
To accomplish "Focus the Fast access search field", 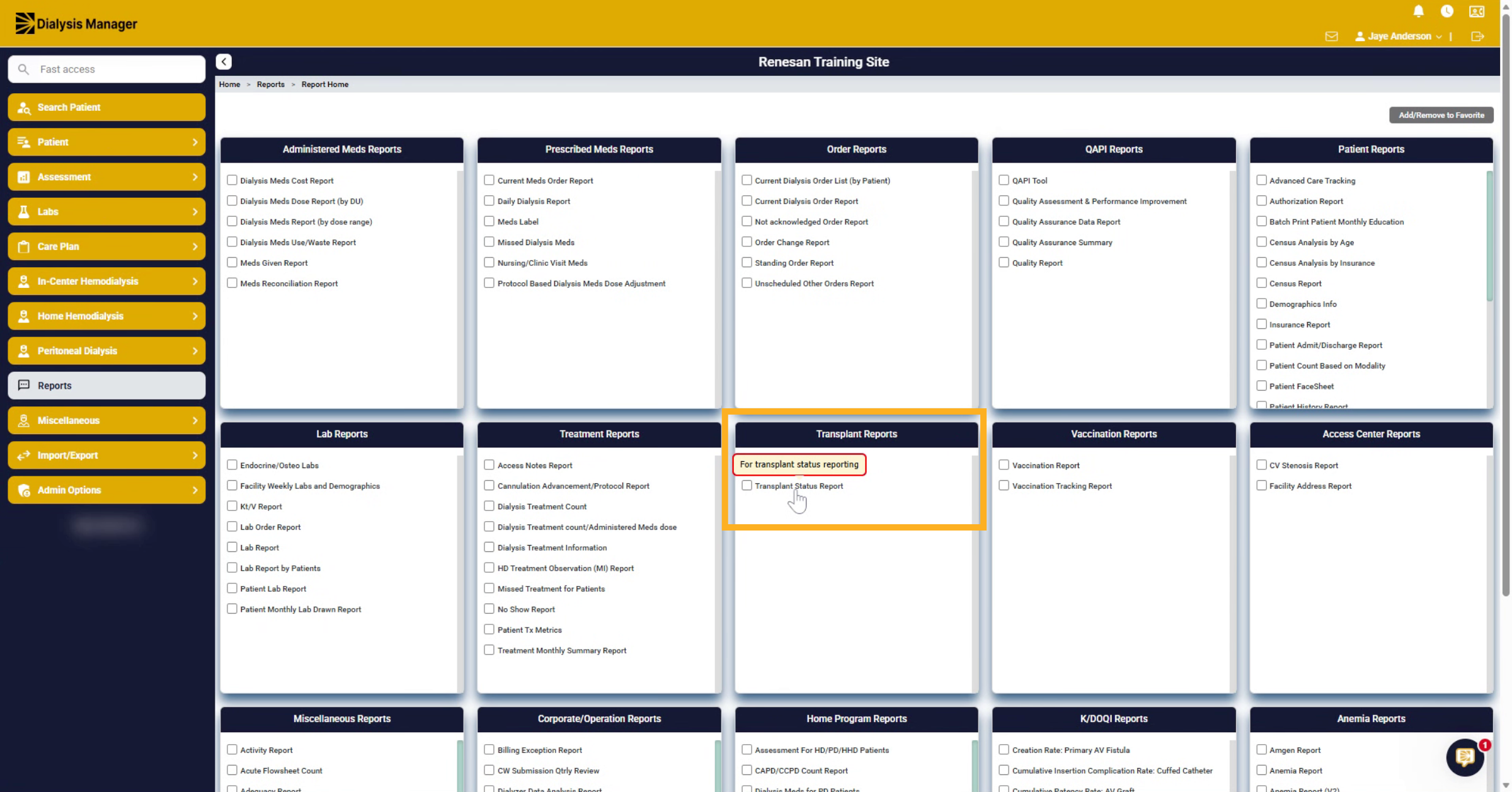I will [x=106, y=69].
